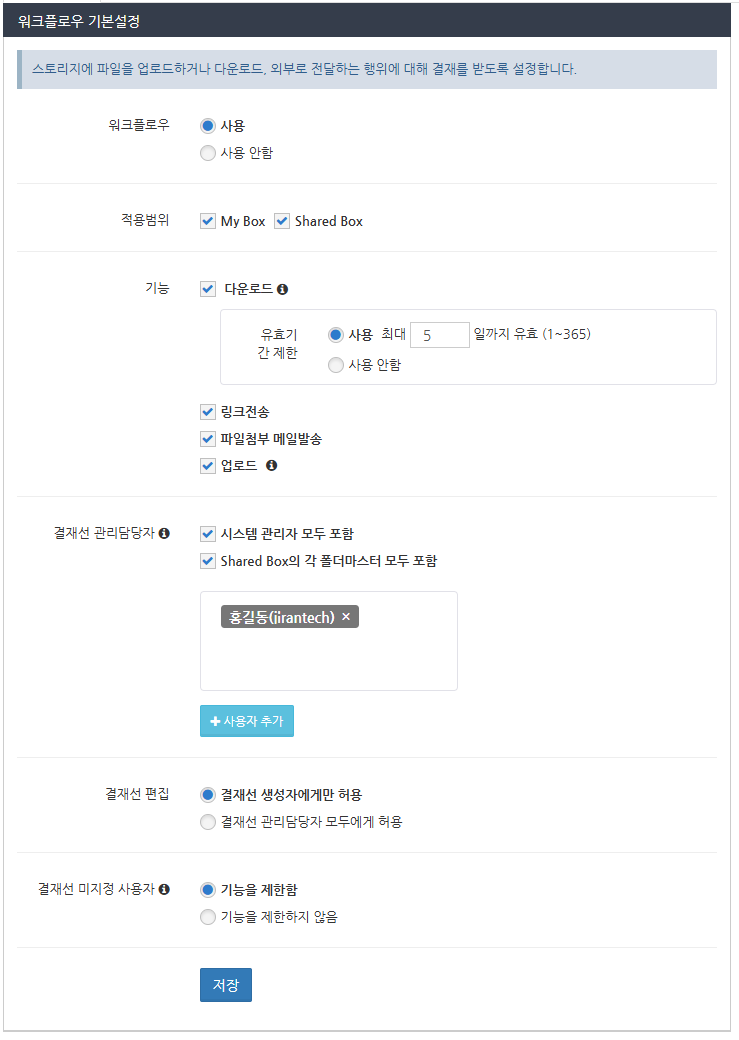This screenshot has width=739, height=1040.
Task: Uncheck the My Box checkbox
Action: (x=208, y=221)
